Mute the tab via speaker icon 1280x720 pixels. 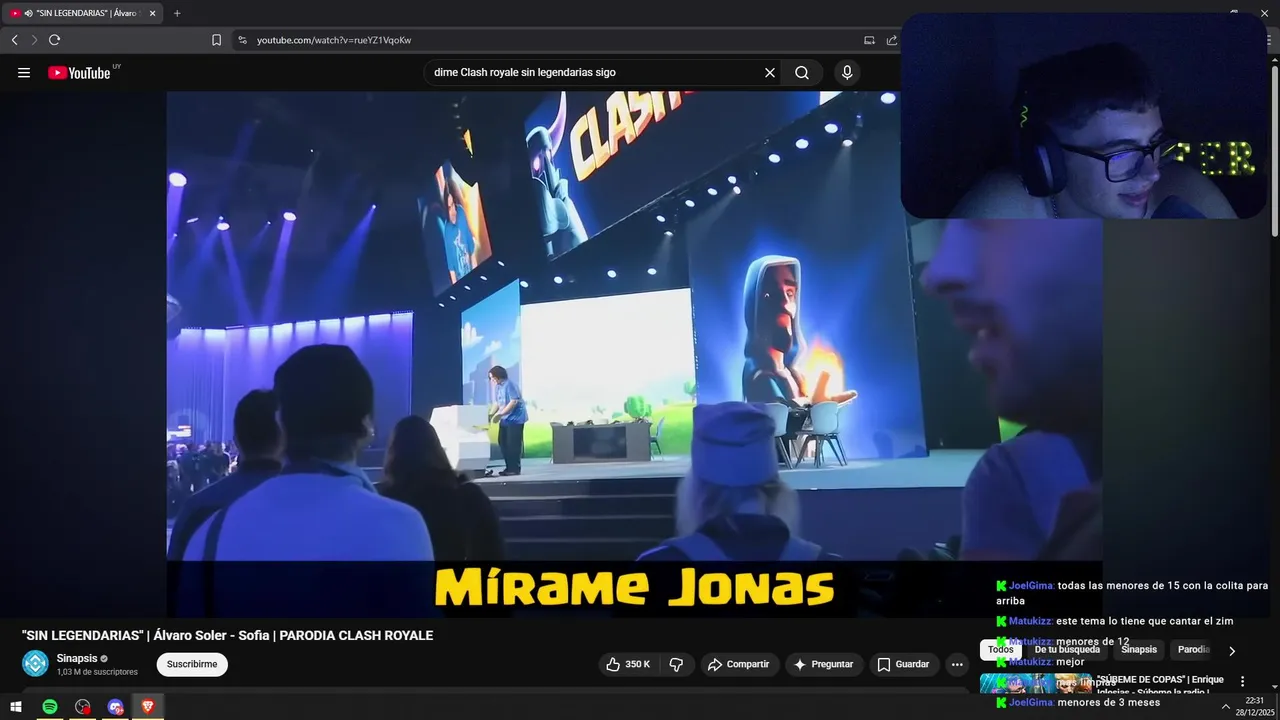click(x=27, y=13)
